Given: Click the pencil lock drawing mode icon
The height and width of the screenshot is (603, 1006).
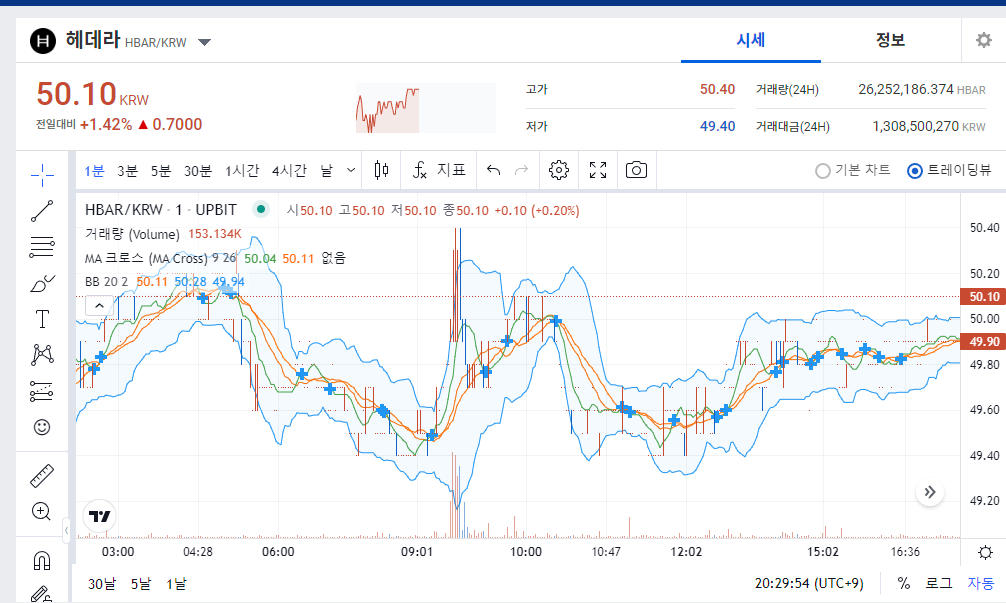Looking at the screenshot, I should (x=42, y=594).
